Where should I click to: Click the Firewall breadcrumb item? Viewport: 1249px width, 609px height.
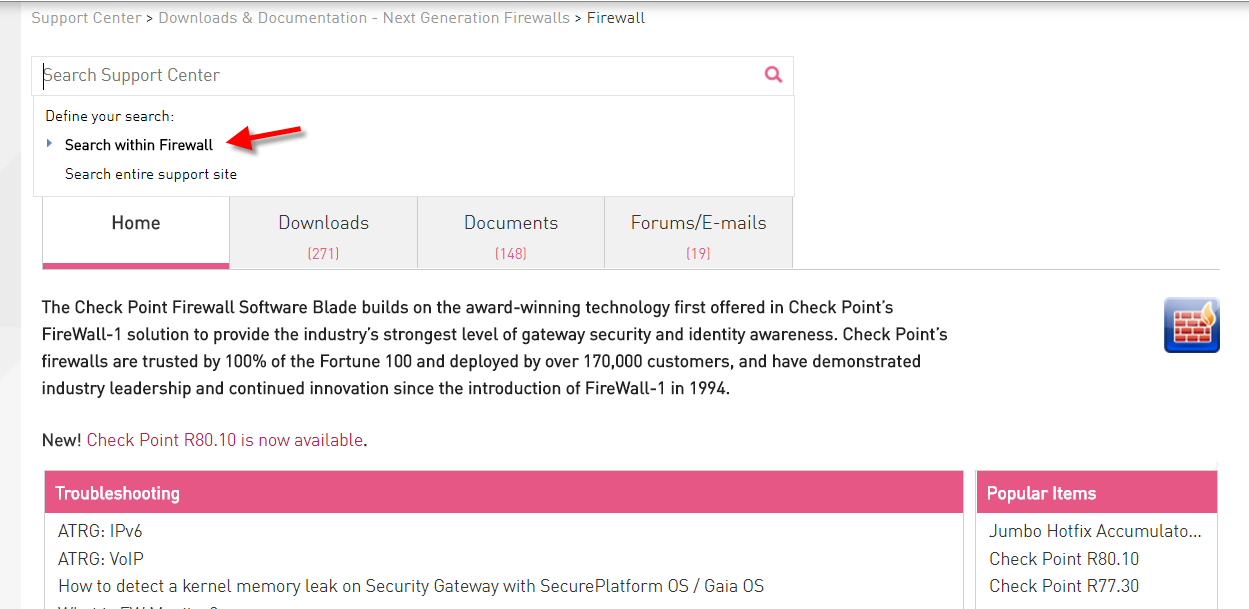(616, 18)
